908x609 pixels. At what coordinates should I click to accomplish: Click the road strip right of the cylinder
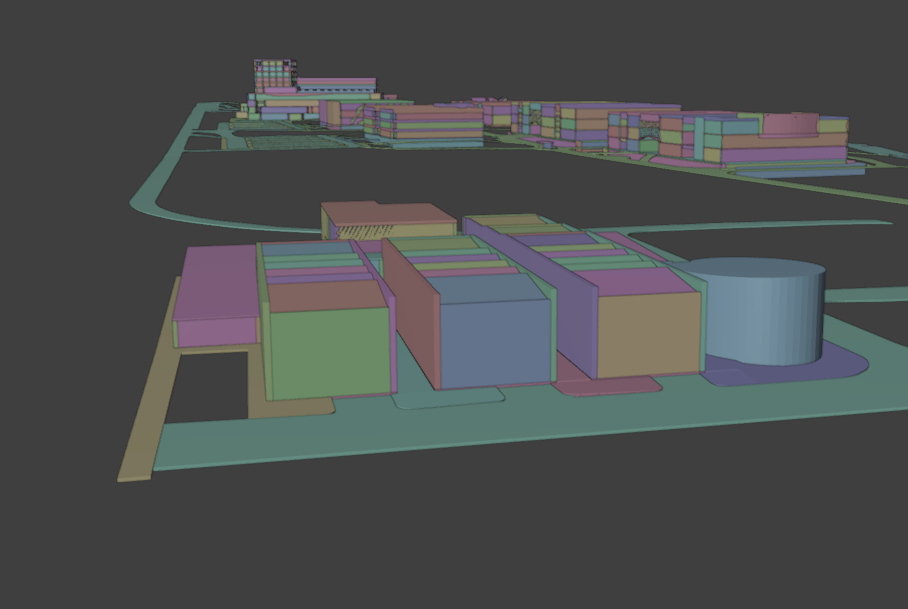click(865, 295)
